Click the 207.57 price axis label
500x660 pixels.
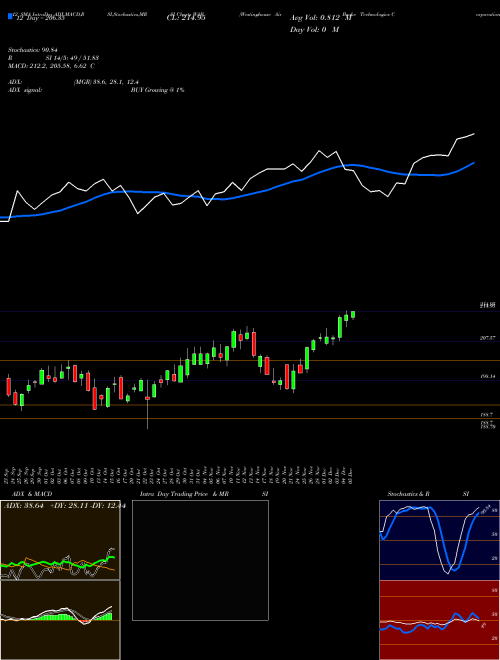(x=487, y=338)
